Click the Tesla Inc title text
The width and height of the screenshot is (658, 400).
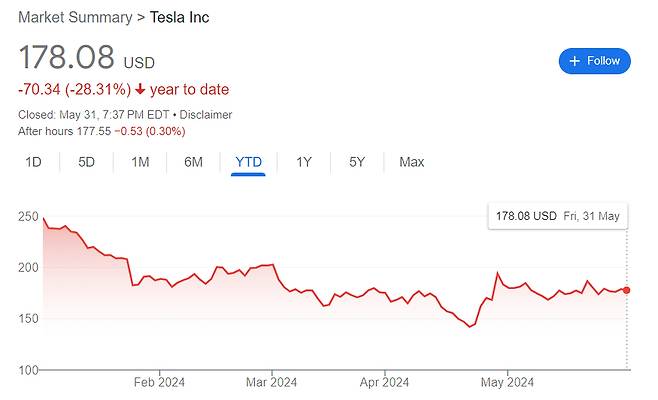(x=180, y=17)
